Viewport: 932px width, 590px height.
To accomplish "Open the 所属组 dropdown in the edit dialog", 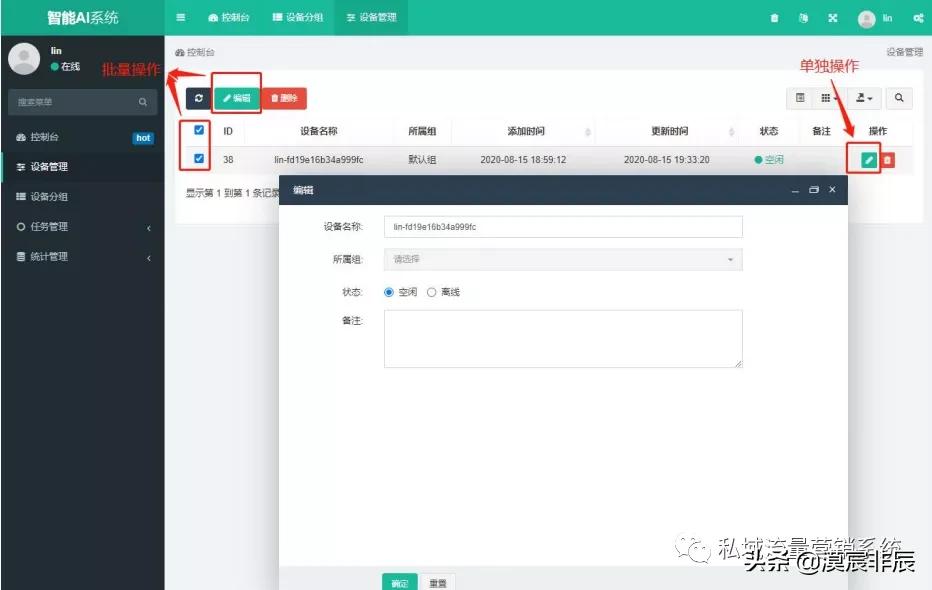I will (x=562, y=259).
